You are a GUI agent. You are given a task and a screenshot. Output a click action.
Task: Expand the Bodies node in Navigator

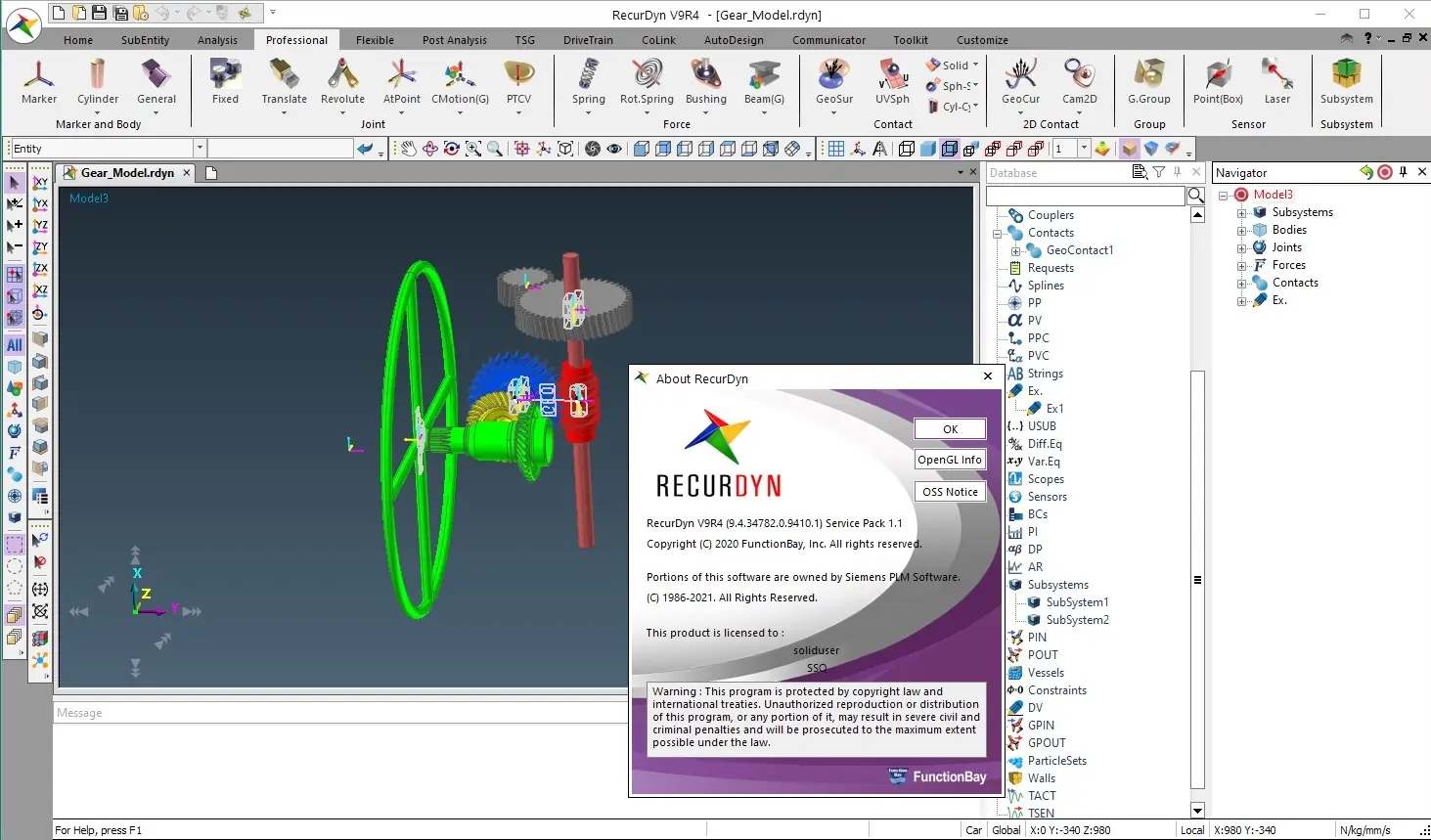pos(1241,231)
